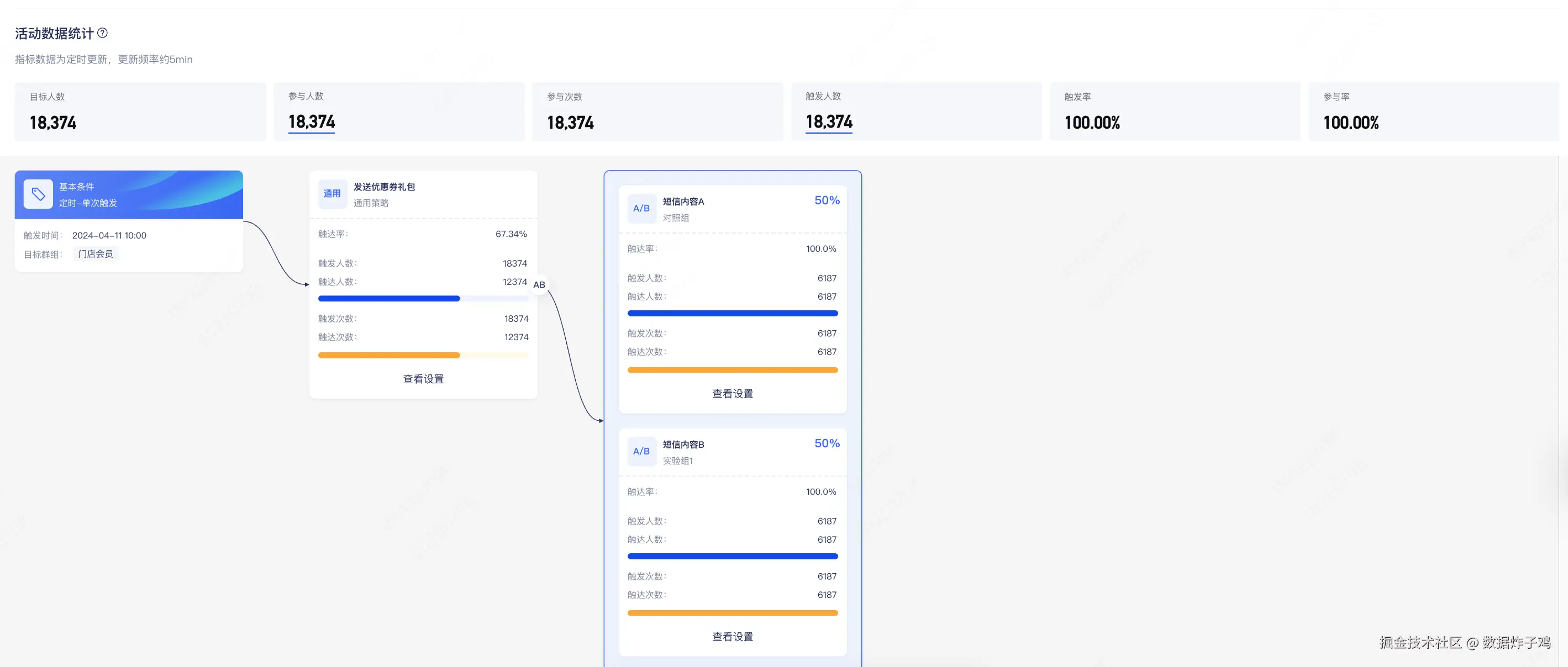The height and width of the screenshot is (667, 1568).
Task: Click the 活动数据统计 heading
Action: pyautogui.click(x=54, y=34)
